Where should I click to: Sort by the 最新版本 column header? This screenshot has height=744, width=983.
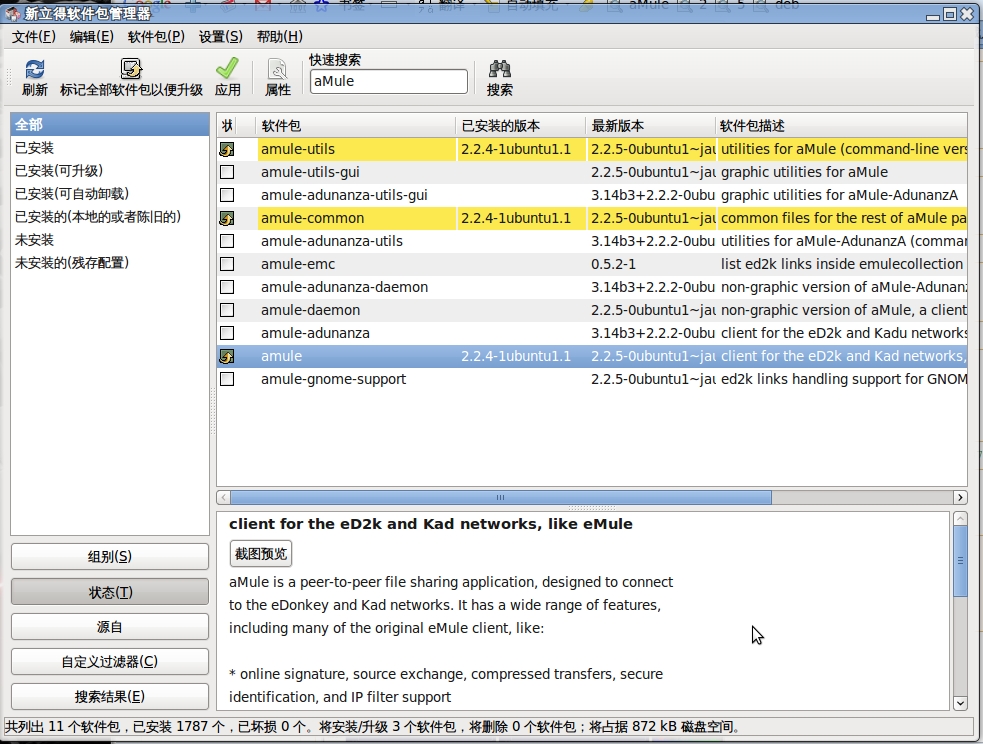point(650,126)
